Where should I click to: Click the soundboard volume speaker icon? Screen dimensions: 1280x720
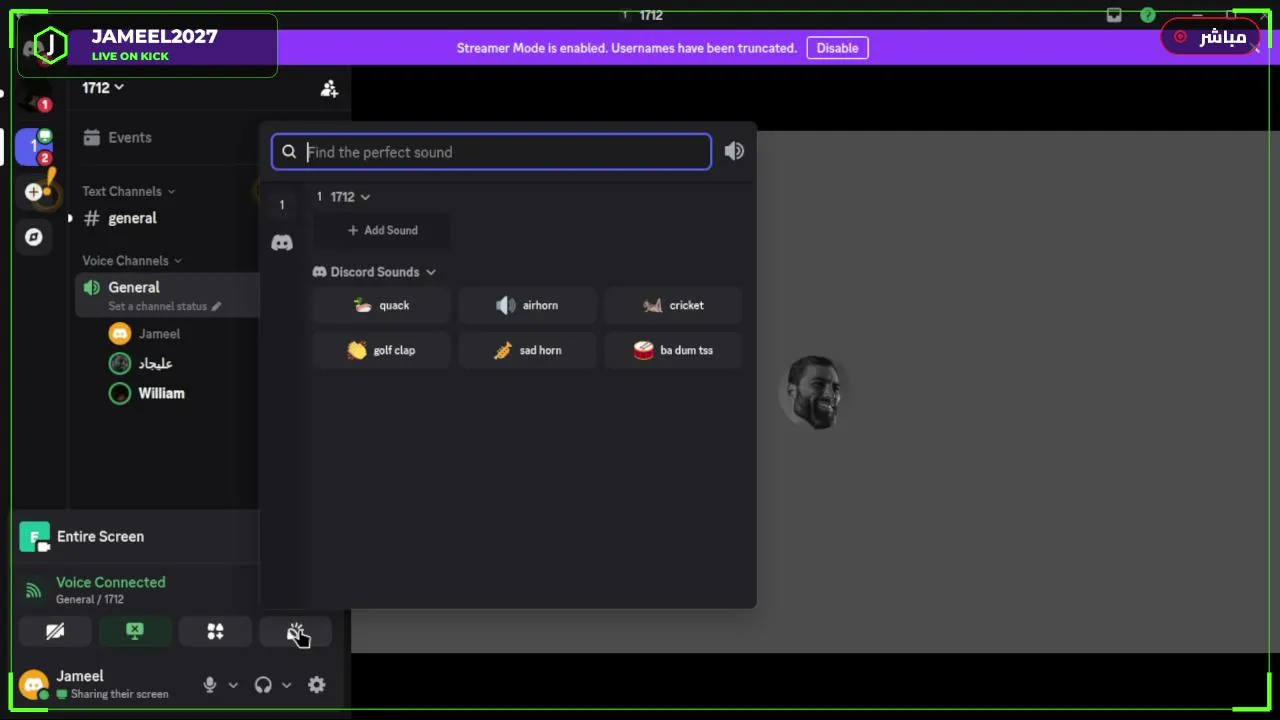pos(734,151)
